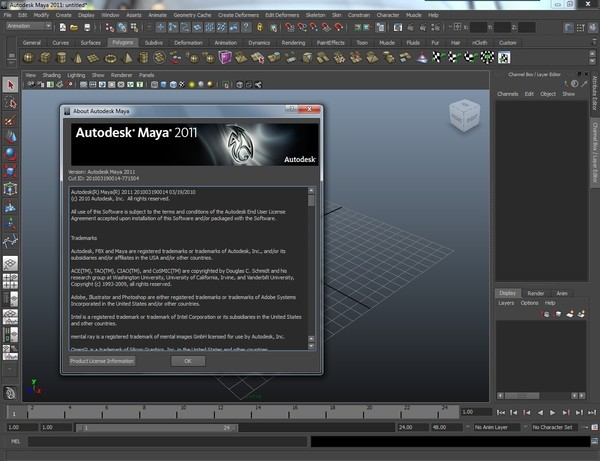Toggle the MEL command line label

click(x=15, y=441)
